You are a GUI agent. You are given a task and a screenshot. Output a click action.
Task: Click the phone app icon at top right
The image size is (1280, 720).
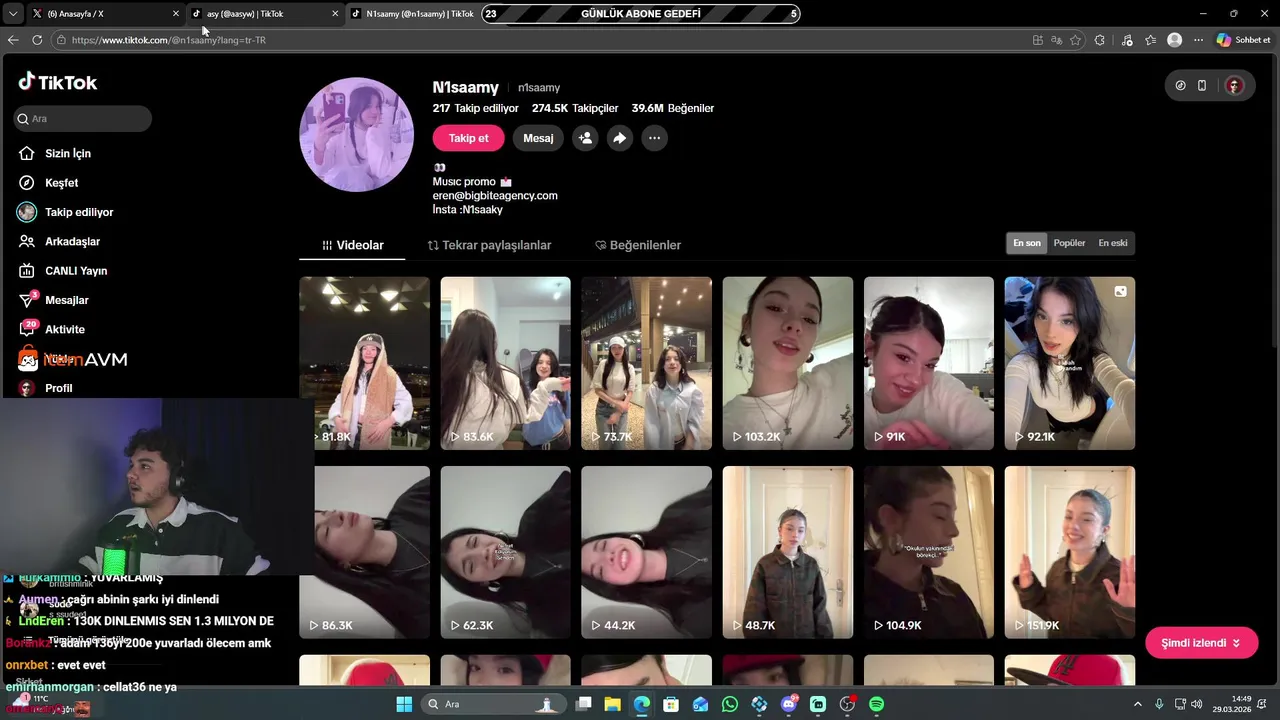[x=1202, y=86]
